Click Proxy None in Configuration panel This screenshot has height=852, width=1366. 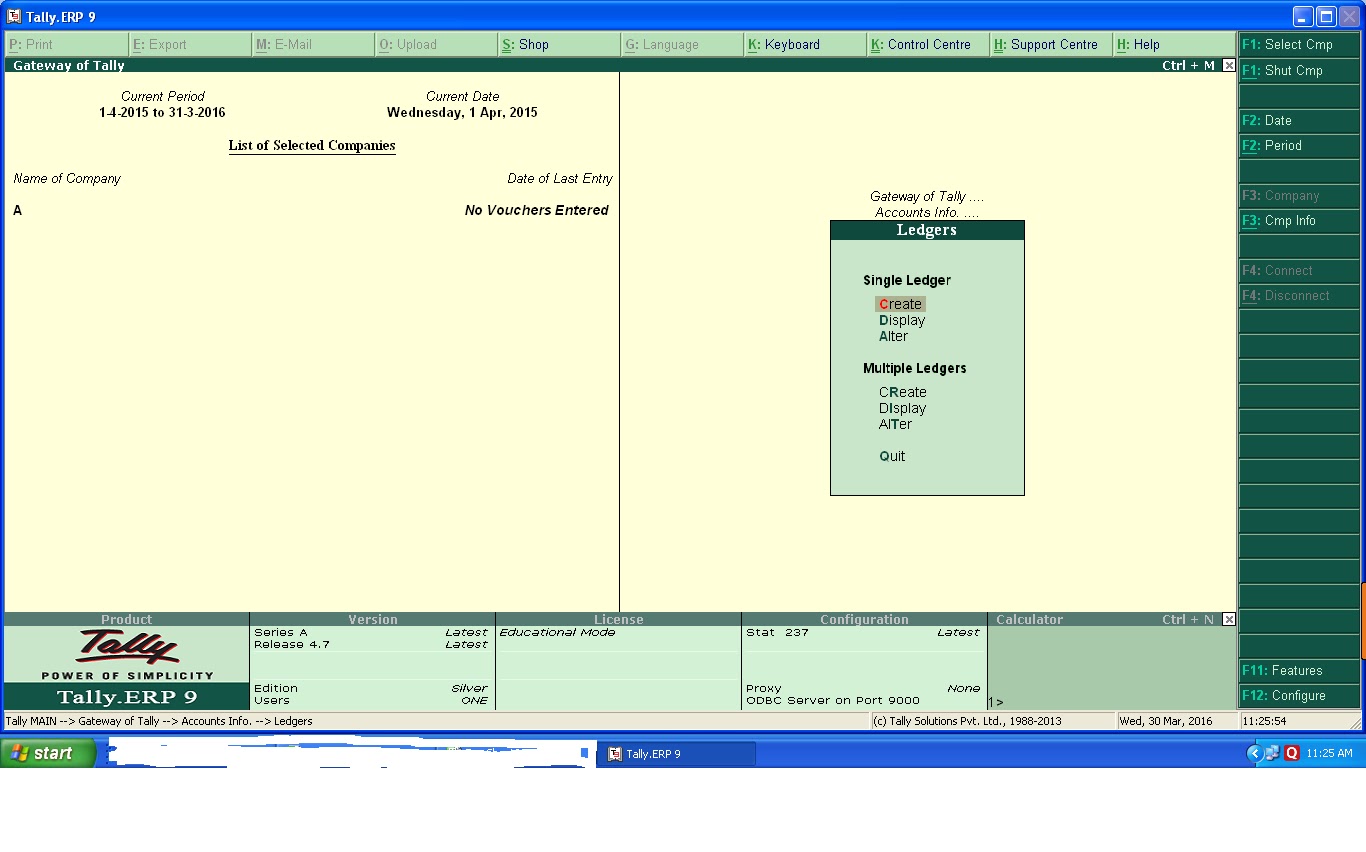point(863,688)
